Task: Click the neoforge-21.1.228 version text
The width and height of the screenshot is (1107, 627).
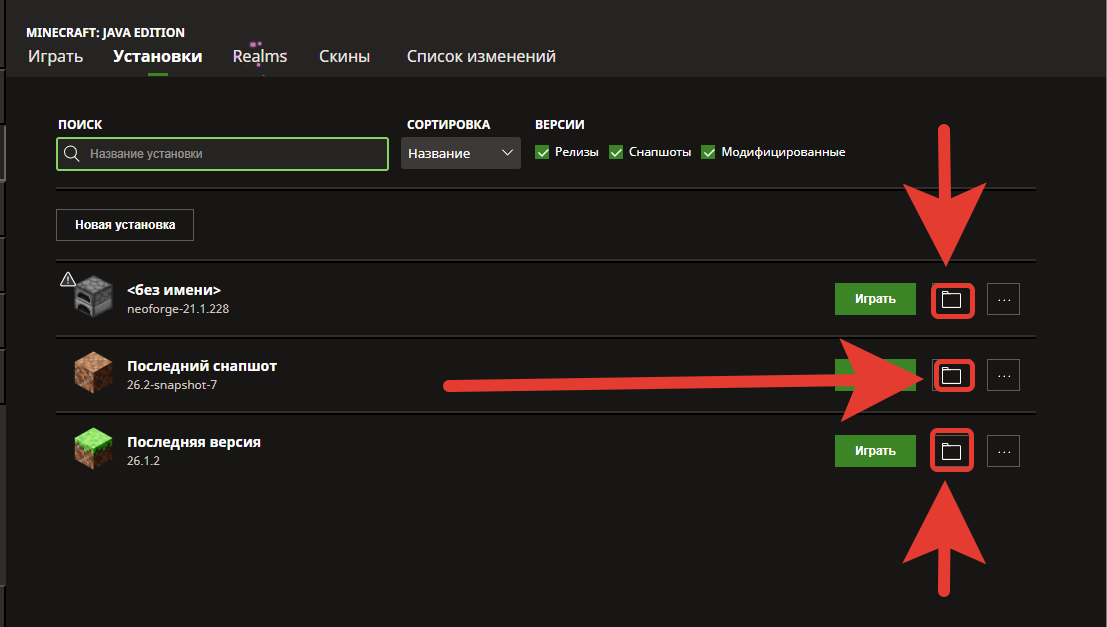Action: 178,309
